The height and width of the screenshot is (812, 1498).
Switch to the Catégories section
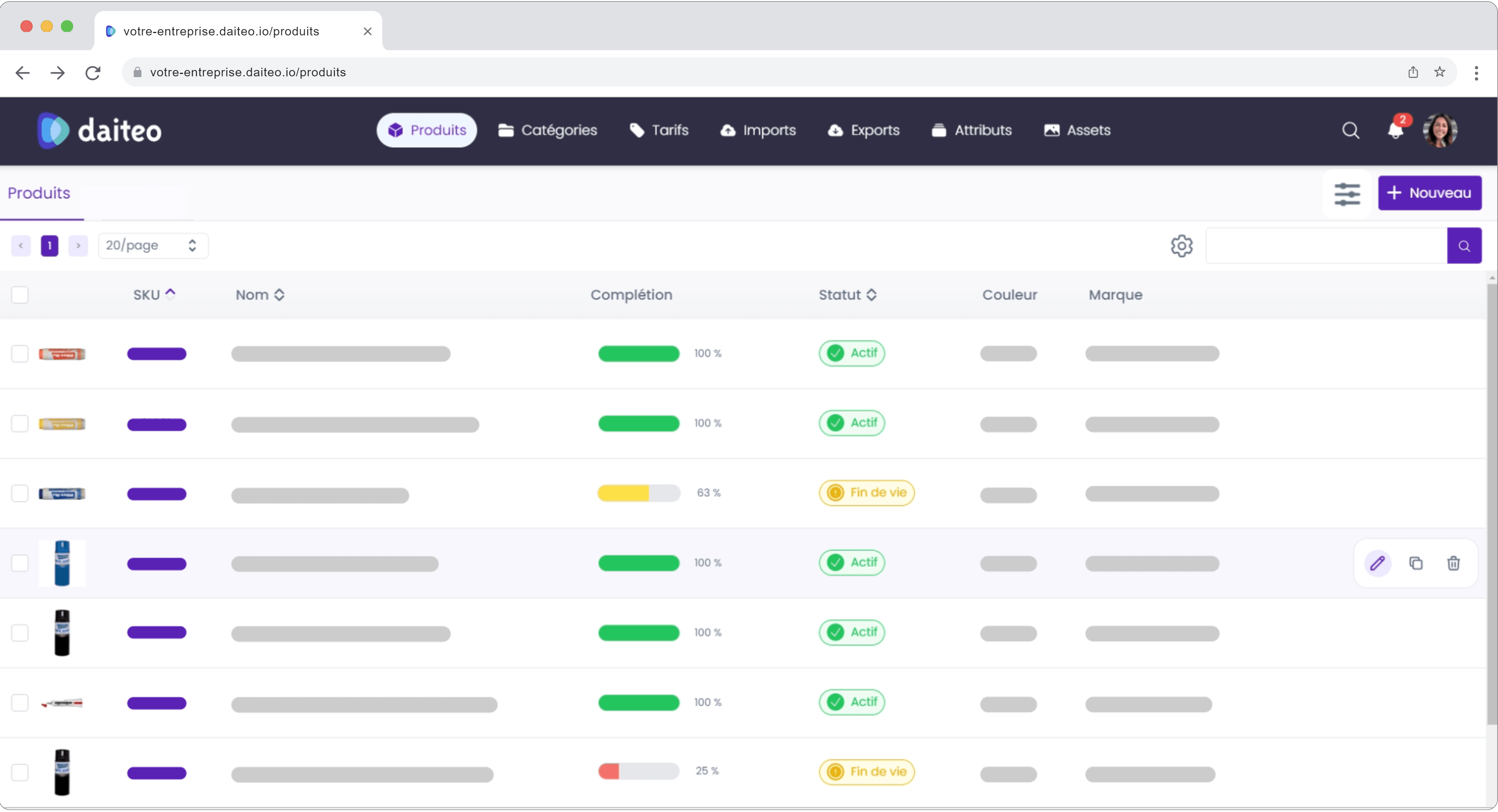pos(547,130)
